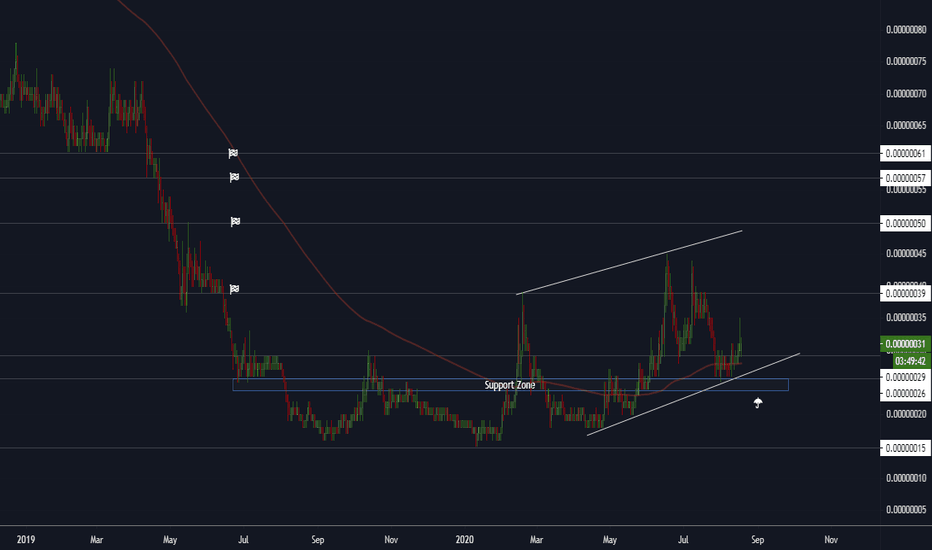Select the upper white rising trendline
The image size is (932, 550).
[629, 262]
